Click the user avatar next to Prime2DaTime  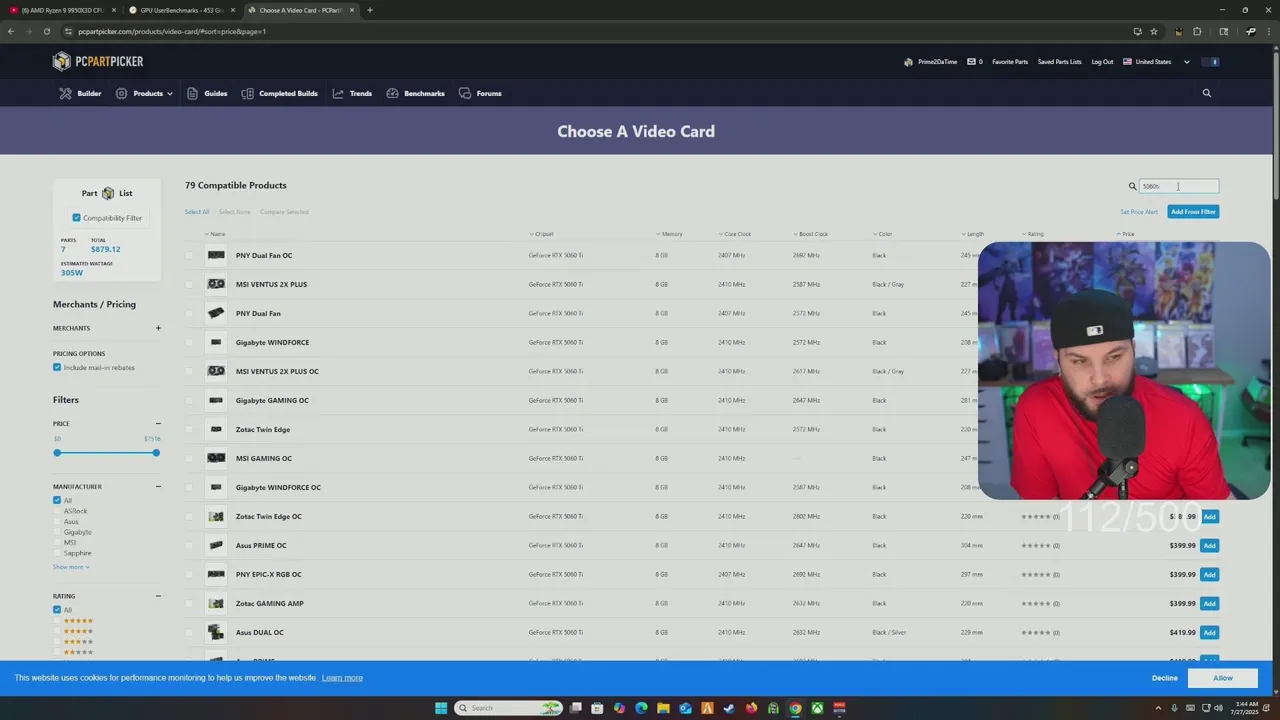(x=908, y=62)
